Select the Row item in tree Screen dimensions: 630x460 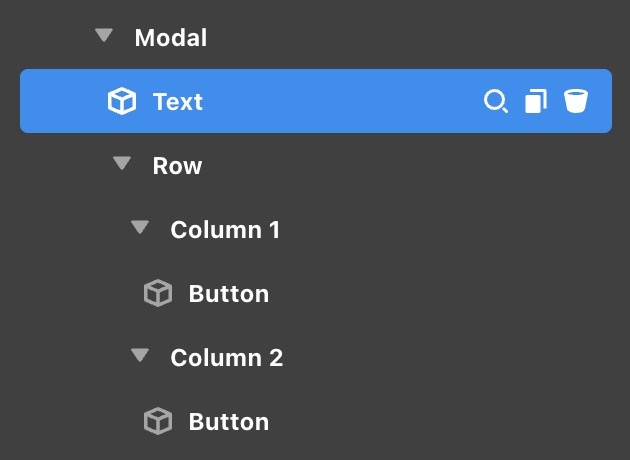click(x=177, y=166)
